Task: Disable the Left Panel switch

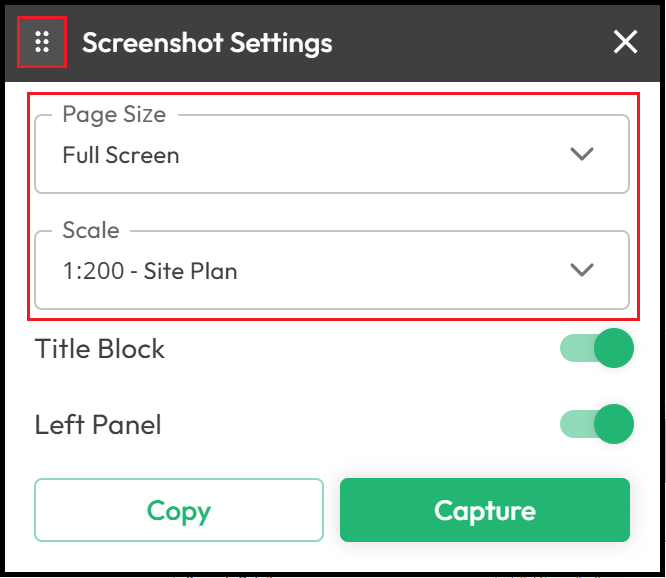Action: (x=597, y=424)
